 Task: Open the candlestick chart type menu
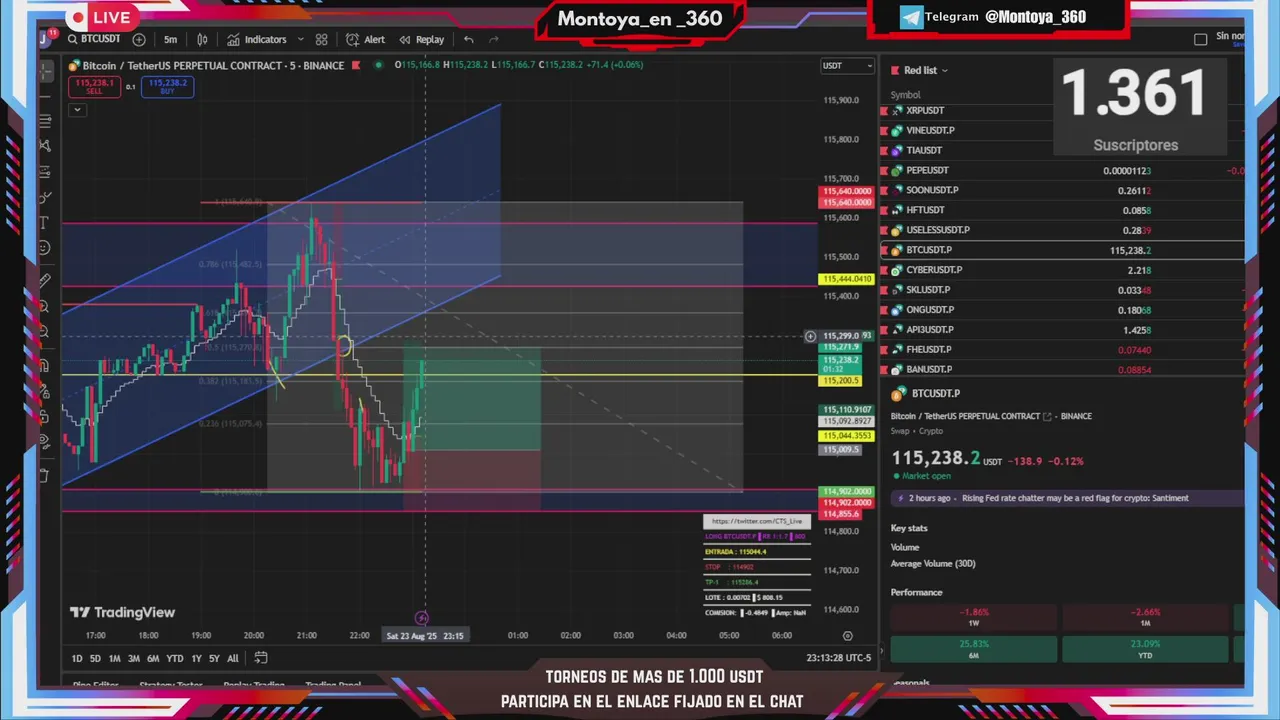[x=202, y=39]
